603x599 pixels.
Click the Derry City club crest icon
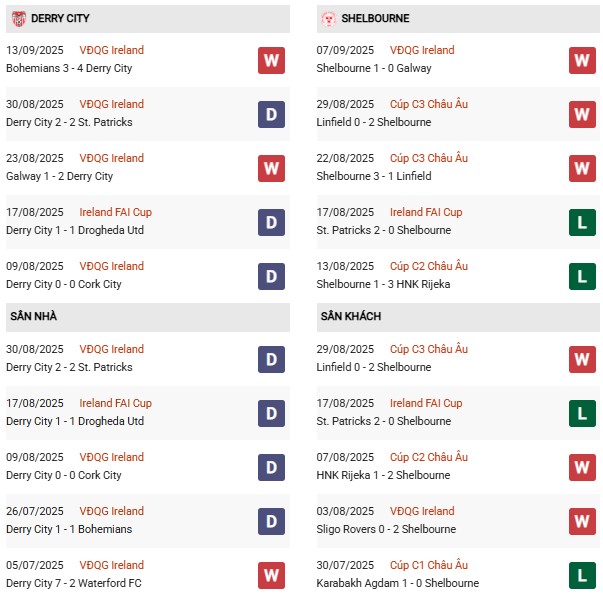(18, 18)
